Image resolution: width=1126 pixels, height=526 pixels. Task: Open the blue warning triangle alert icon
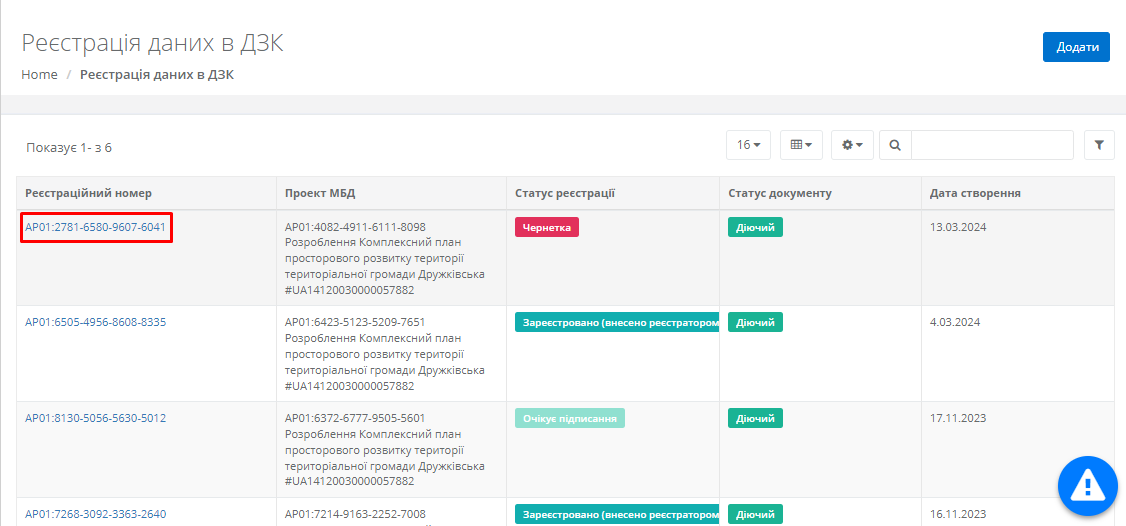1087,485
